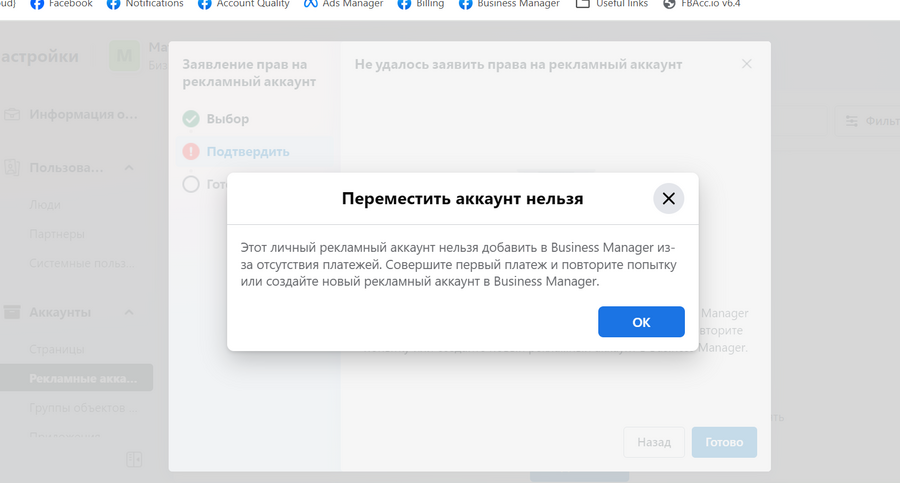Open the Ads Manager bookmark
900x483 pixels.
point(343,4)
